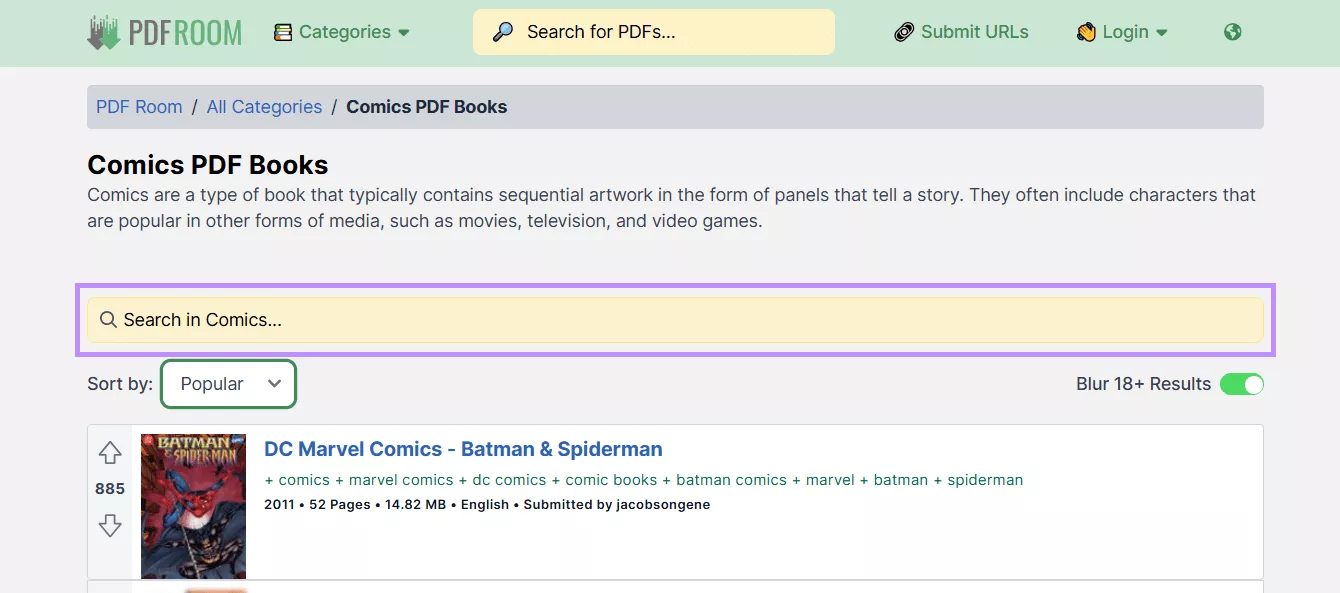Screen dimensions: 1340x593
Task: Click the book icon next to Categories
Action: point(284,31)
